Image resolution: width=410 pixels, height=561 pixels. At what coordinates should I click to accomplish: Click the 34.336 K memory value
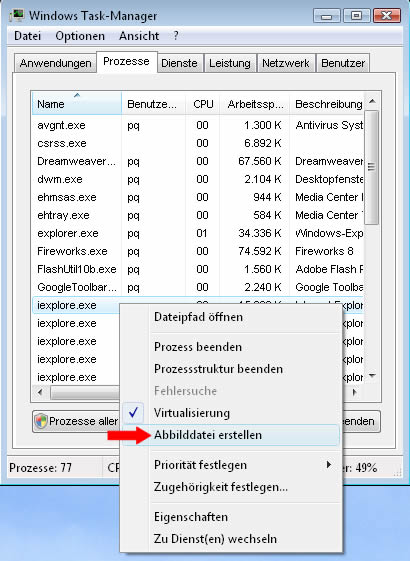click(260, 233)
